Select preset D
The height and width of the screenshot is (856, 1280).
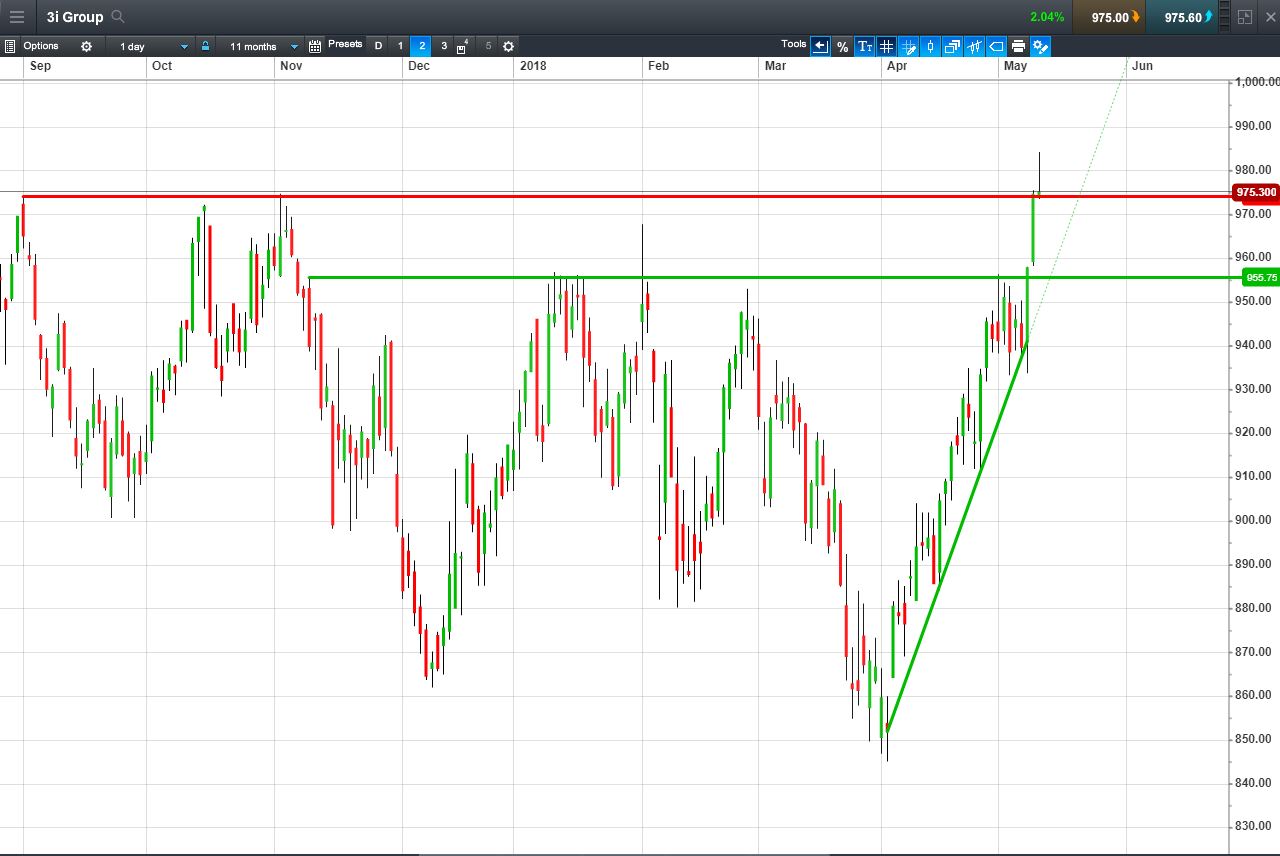[x=378, y=46]
